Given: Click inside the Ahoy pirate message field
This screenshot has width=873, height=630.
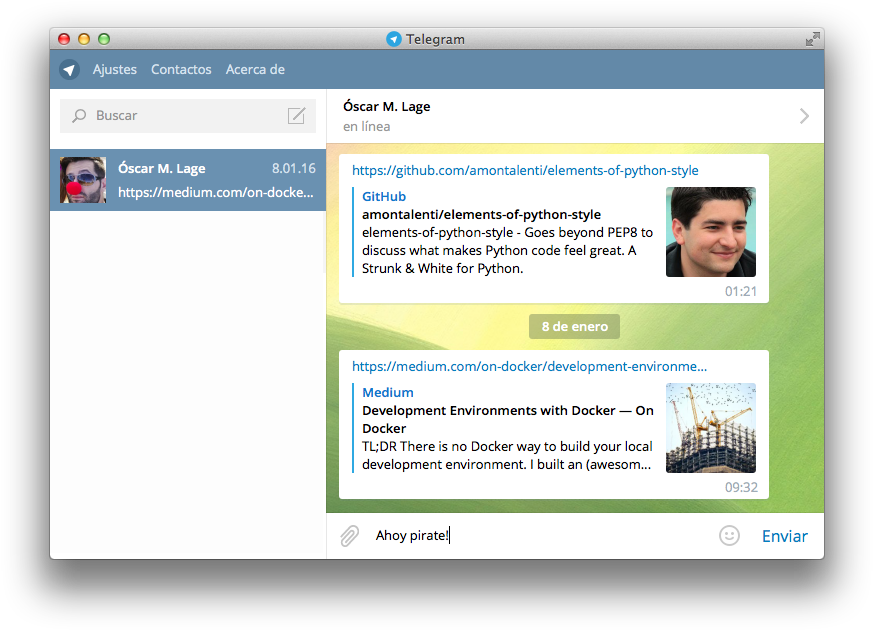Looking at the screenshot, I should pos(450,535).
